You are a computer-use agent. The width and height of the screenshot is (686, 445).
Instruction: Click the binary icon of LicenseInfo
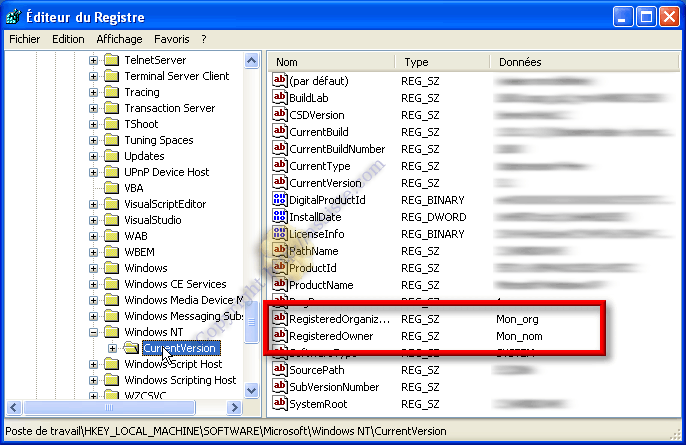point(280,234)
